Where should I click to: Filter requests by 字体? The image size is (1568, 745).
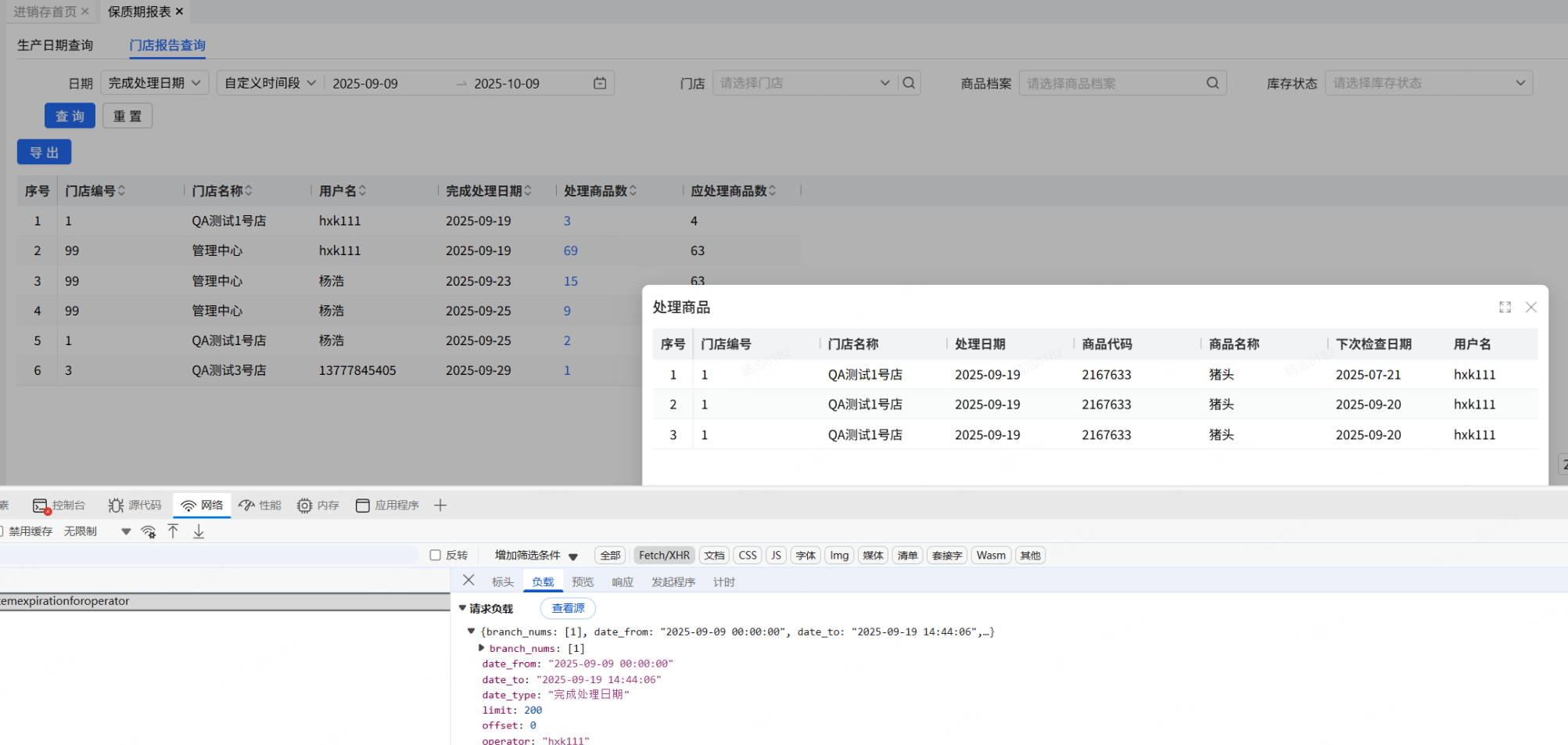coord(806,556)
